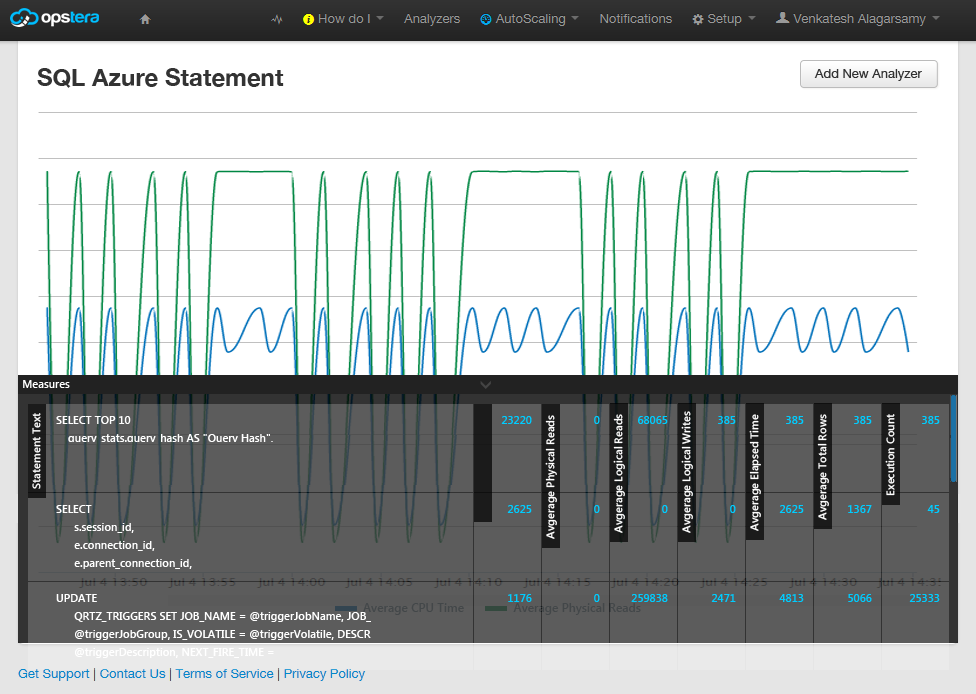This screenshot has width=976, height=694.
Task: Open the Get Support link
Action: 54,673
